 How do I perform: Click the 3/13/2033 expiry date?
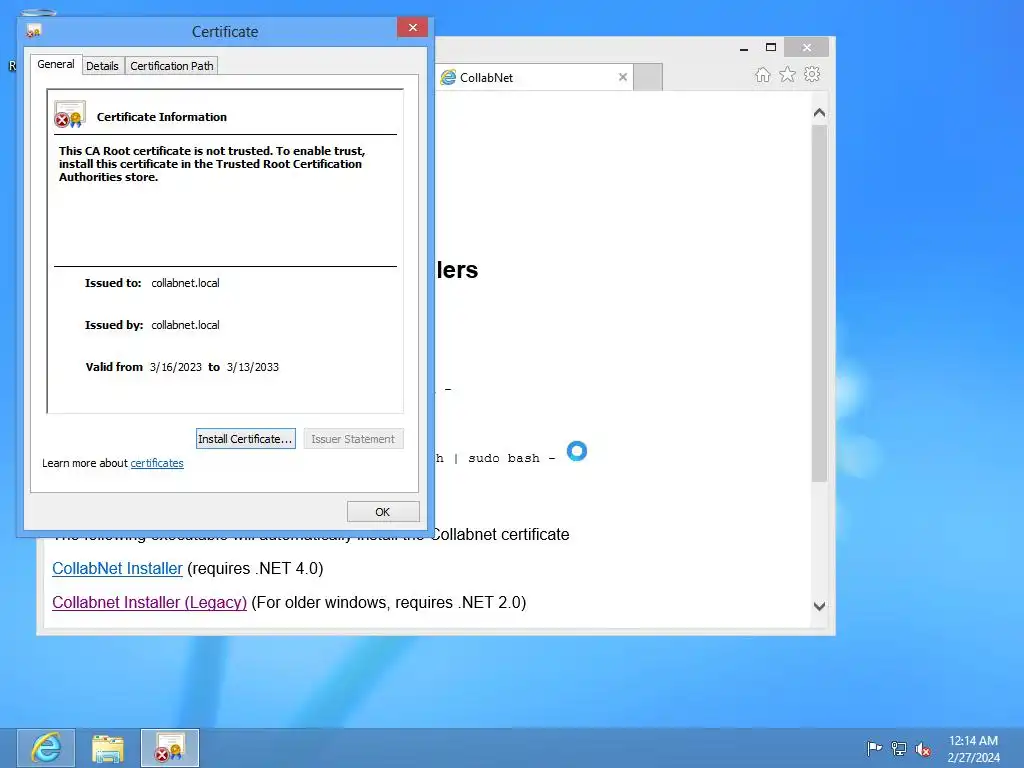pos(253,367)
